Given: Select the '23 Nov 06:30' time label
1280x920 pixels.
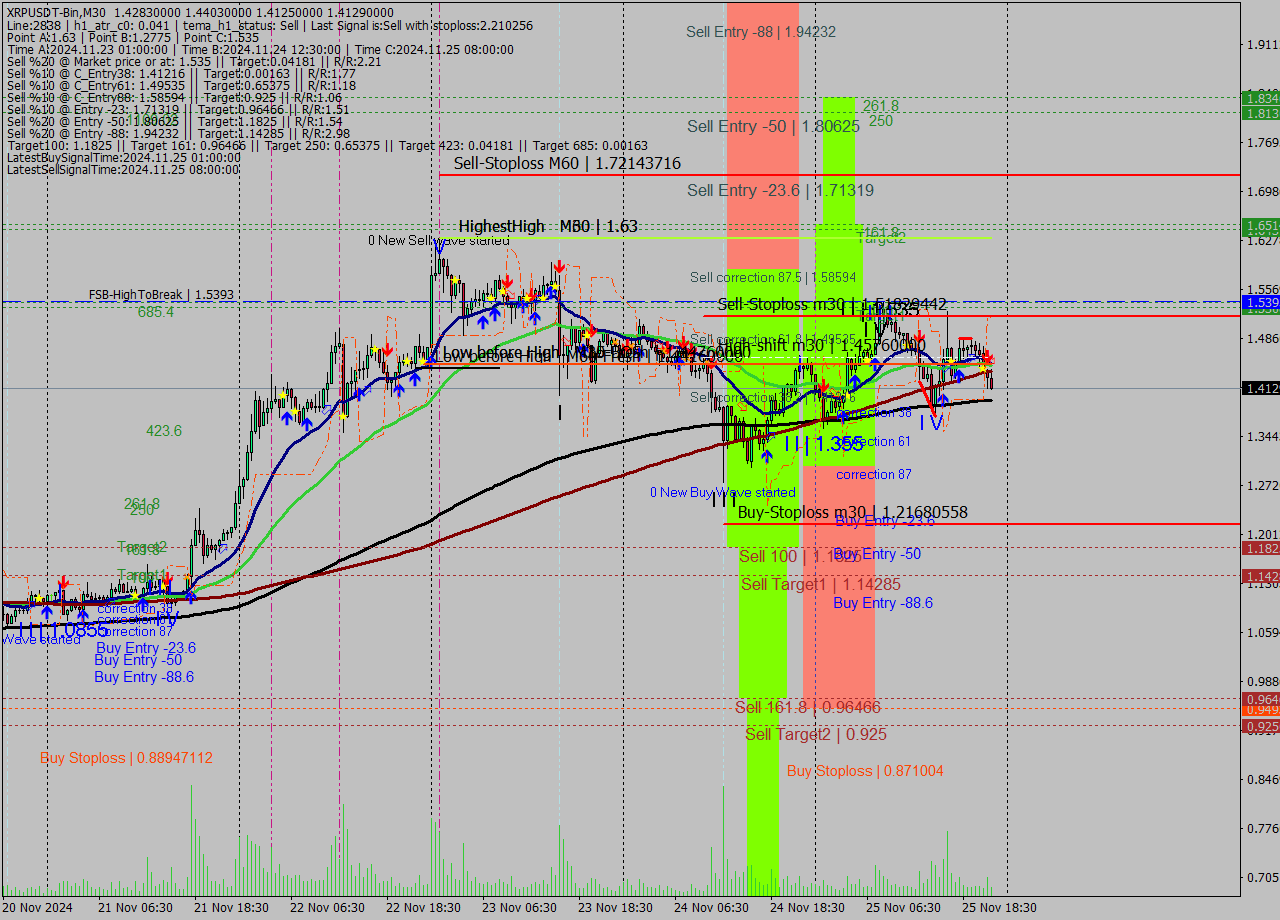Looking at the screenshot, I should (519, 908).
